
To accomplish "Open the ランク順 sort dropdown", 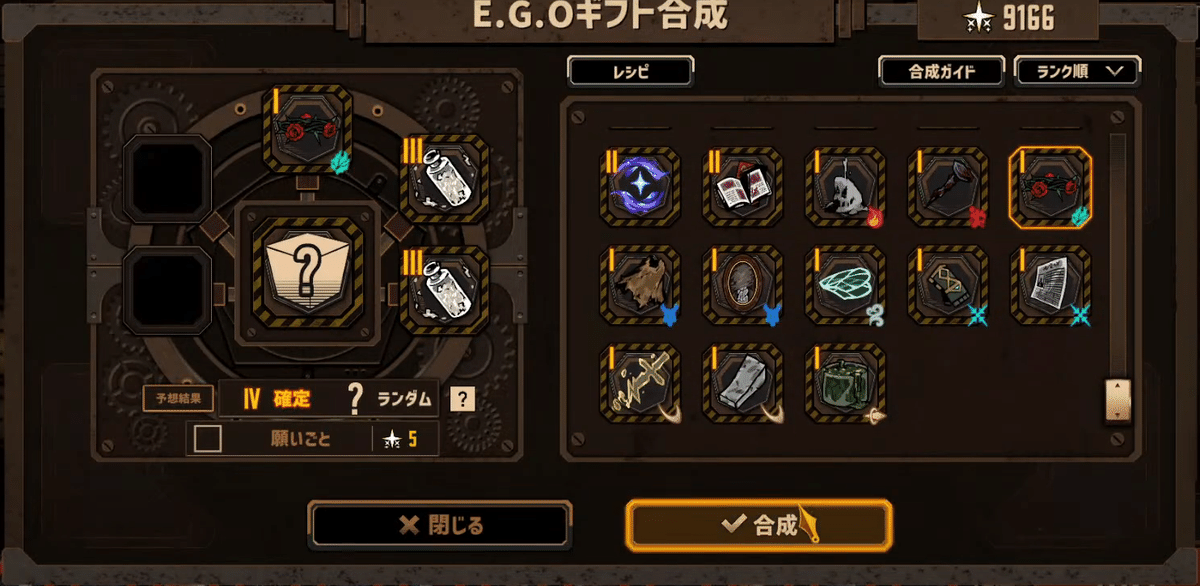I will (1077, 72).
